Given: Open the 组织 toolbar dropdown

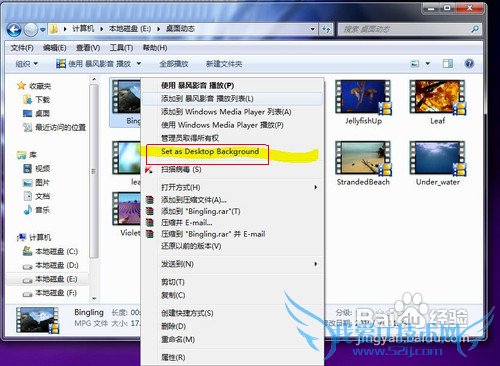Looking at the screenshot, I should click(x=27, y=64).
